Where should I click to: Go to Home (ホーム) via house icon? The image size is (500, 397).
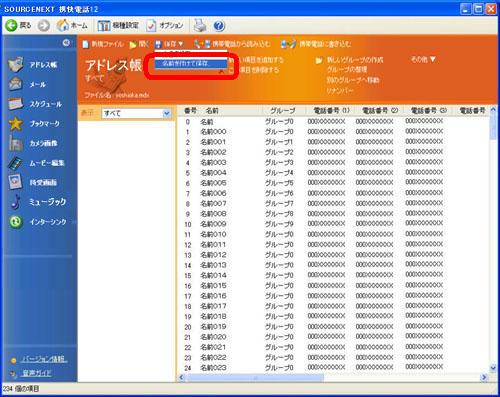62,25
